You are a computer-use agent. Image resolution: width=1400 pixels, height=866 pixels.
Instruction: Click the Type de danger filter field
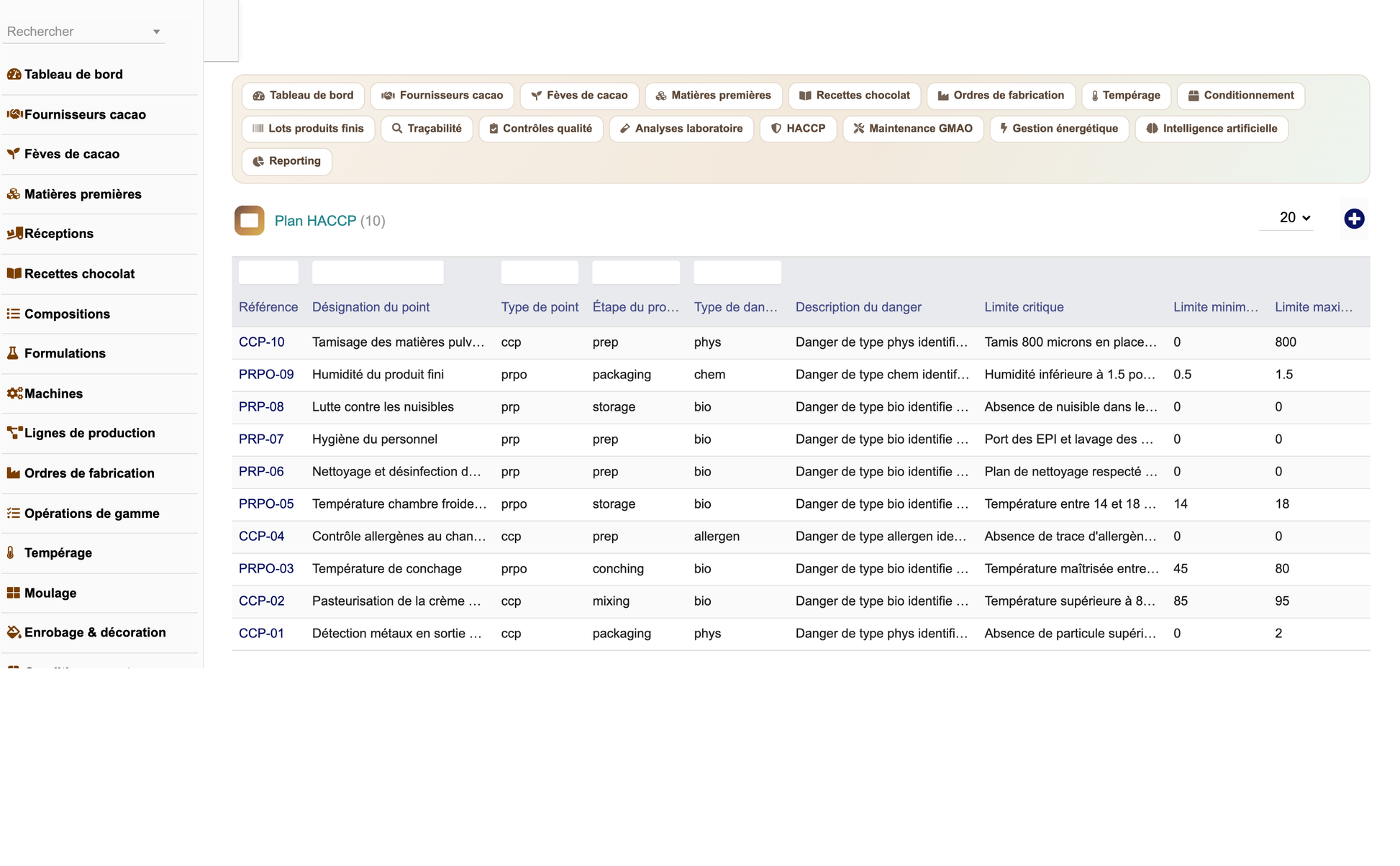click(737, 273)
